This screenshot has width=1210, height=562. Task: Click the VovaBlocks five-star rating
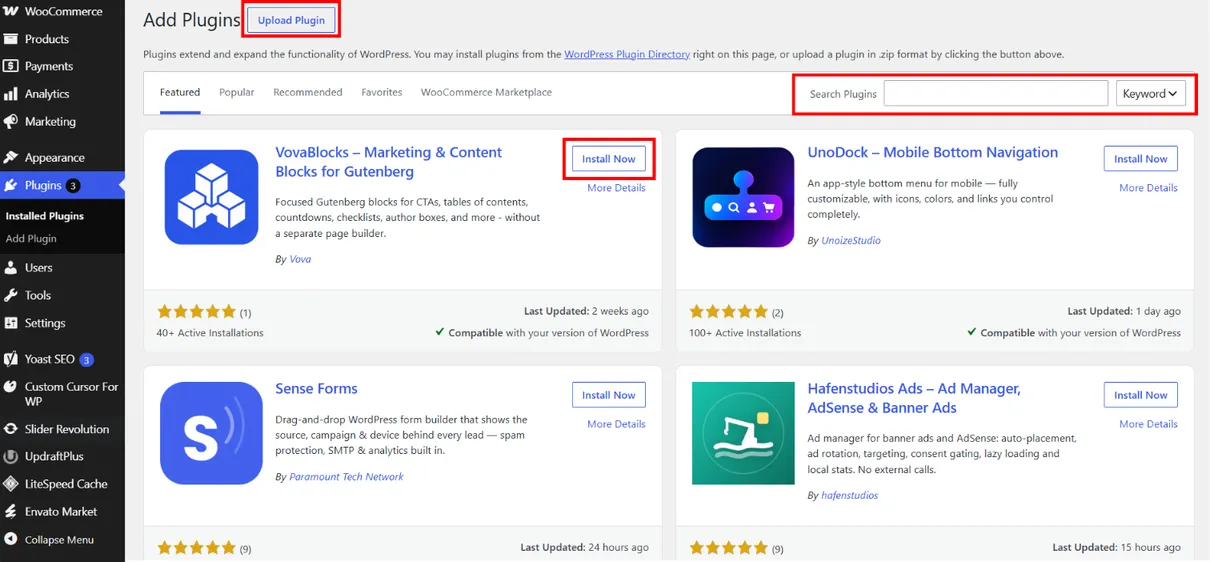pyautogui.click(x=196, y=311)
